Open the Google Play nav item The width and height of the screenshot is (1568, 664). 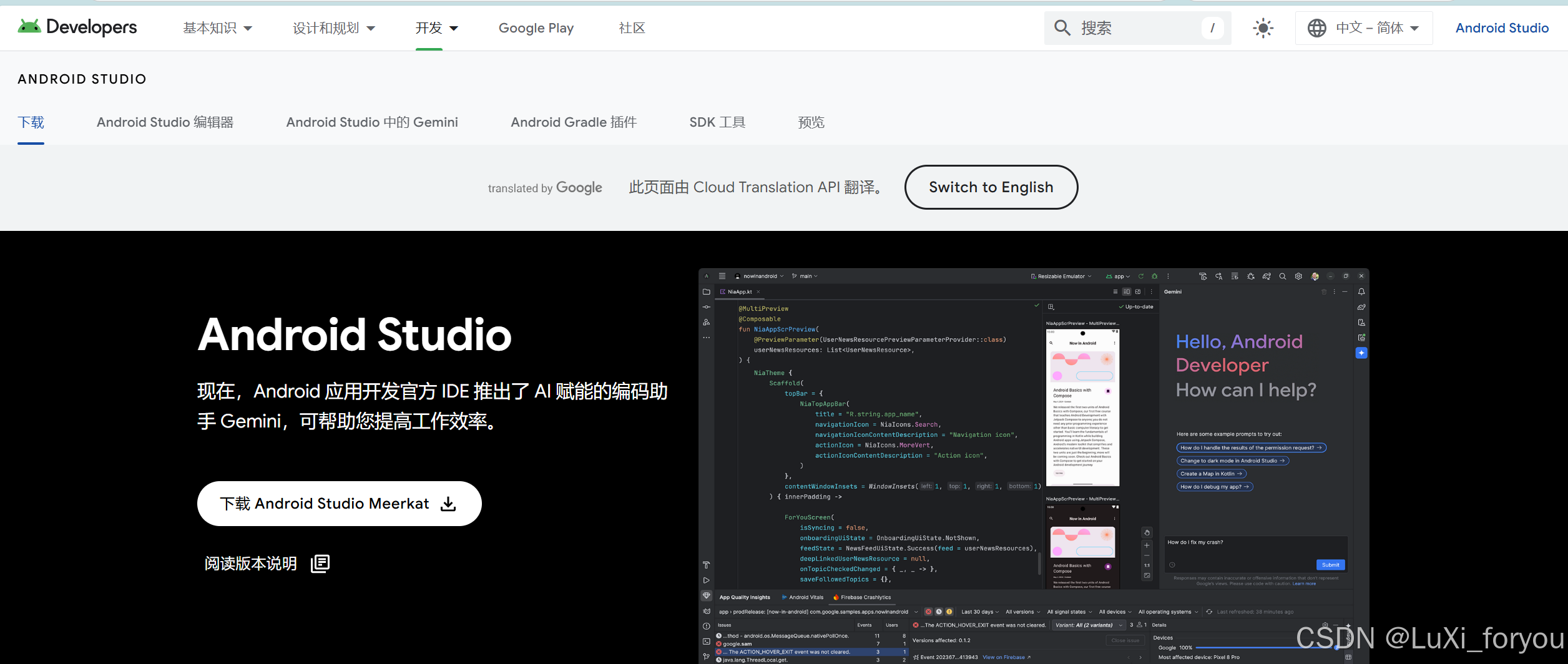[x=536, y=28]
